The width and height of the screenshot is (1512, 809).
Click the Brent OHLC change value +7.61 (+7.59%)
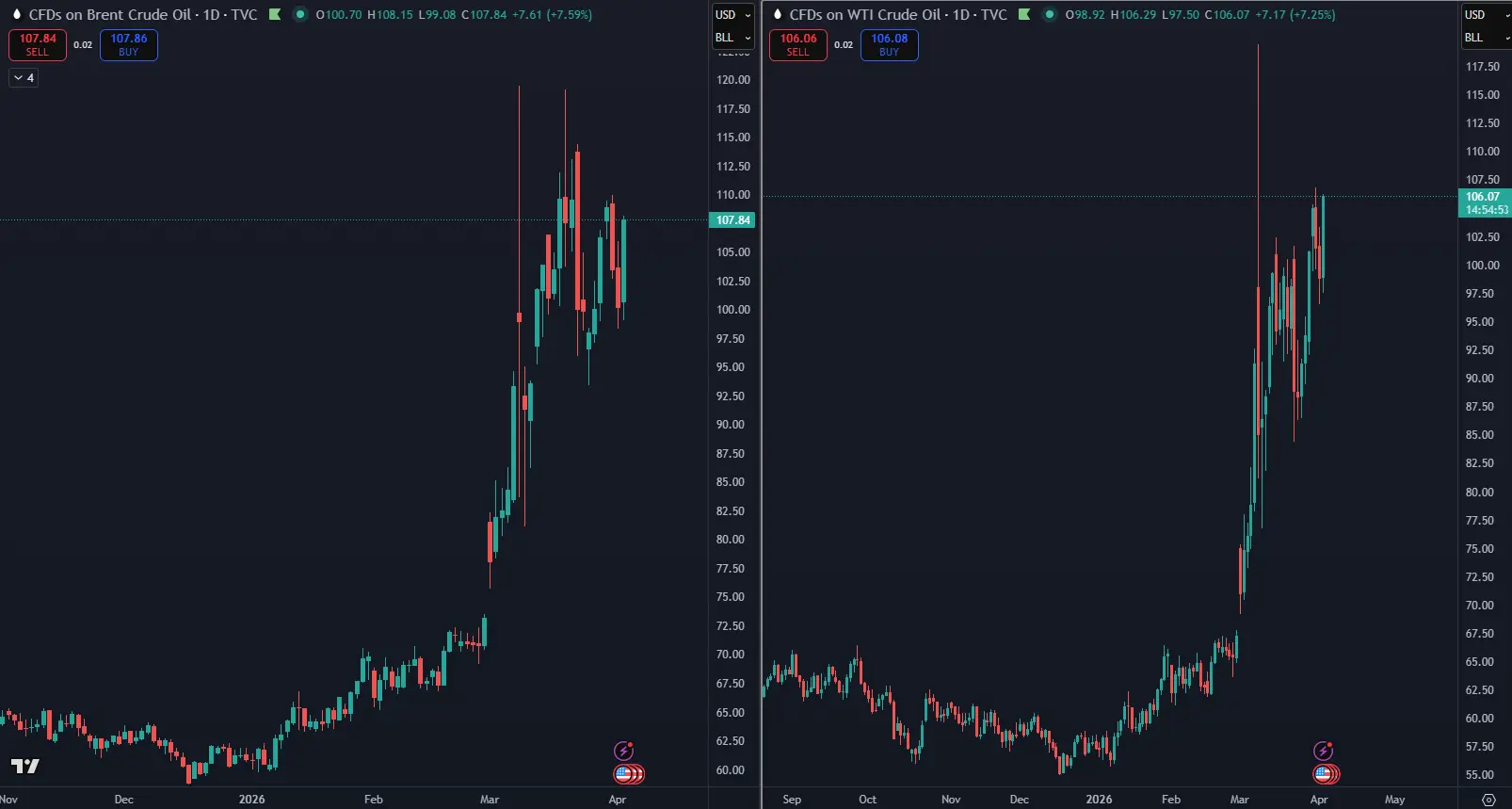tap(552, 14)
